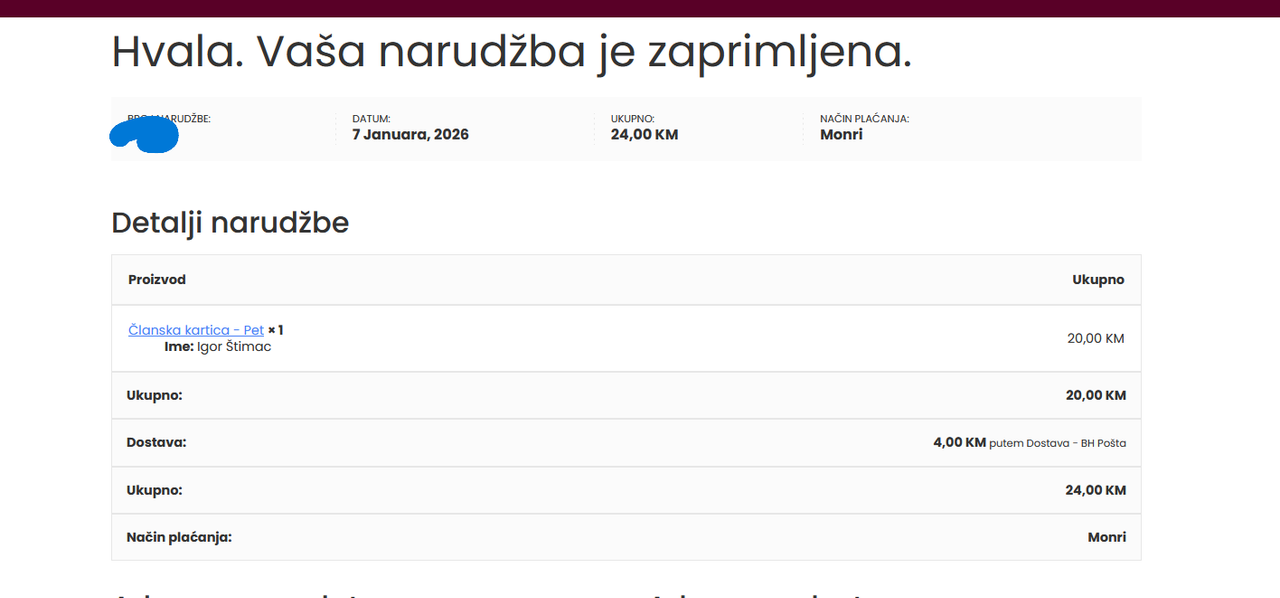1280x598 pixels.
Task: Select the date '7 Januara, 2026'
Action: pos(410,134)
